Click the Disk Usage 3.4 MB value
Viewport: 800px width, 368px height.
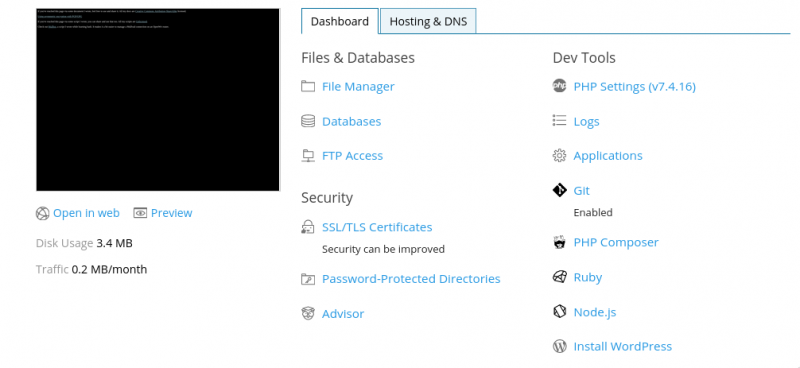pyautogui.click(x=114, y=243)
